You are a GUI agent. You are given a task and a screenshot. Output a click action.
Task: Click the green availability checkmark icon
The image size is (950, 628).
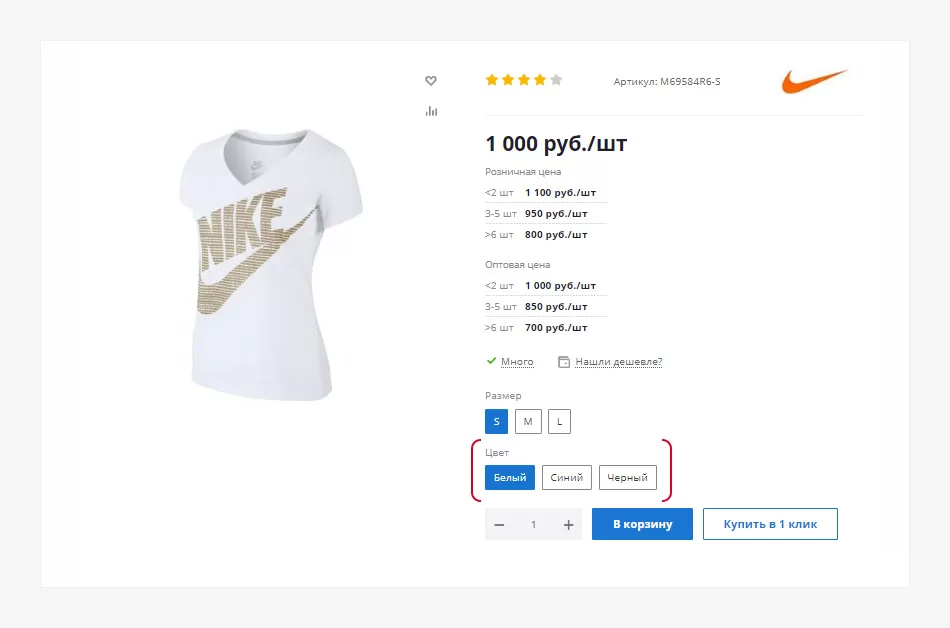(491, 361)
